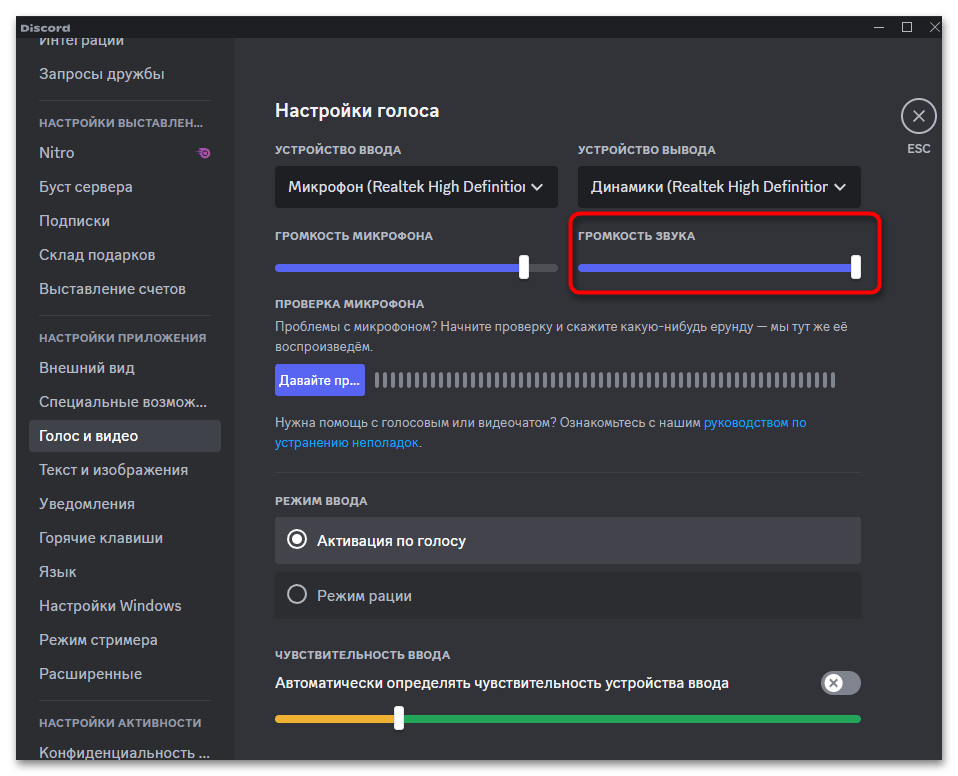The image size is (958, 776).
Task: Click the Громкость звука label
Action: pyautogui.click(x=636, y=236)
